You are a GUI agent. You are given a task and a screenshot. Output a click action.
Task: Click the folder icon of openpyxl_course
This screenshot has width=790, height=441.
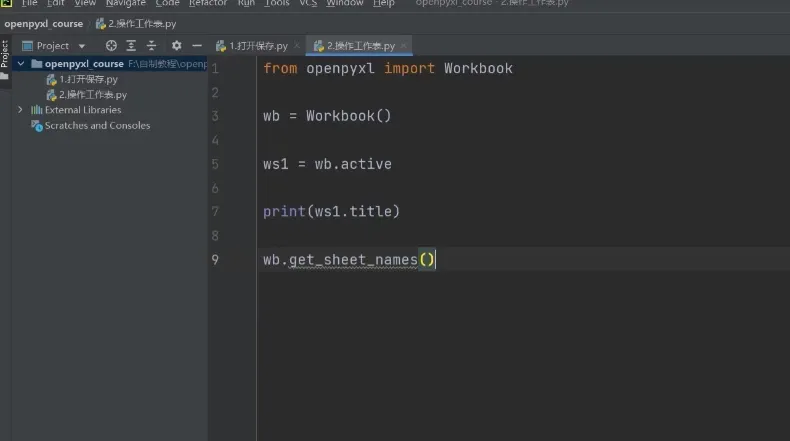pyautogui.click(x=36, y=64)
